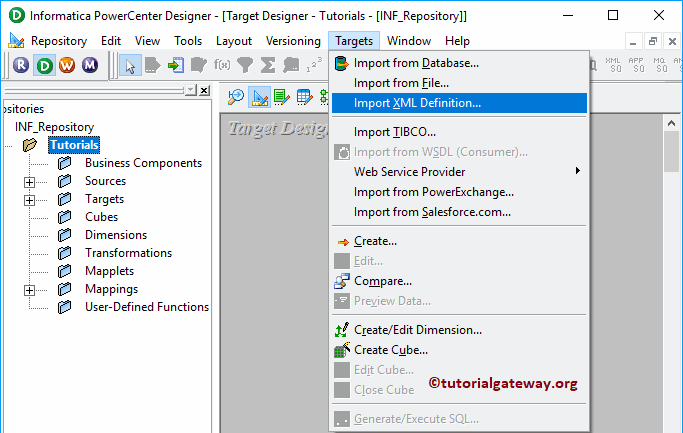Open the navigator panel dropdown arrow

coord(190,90)
